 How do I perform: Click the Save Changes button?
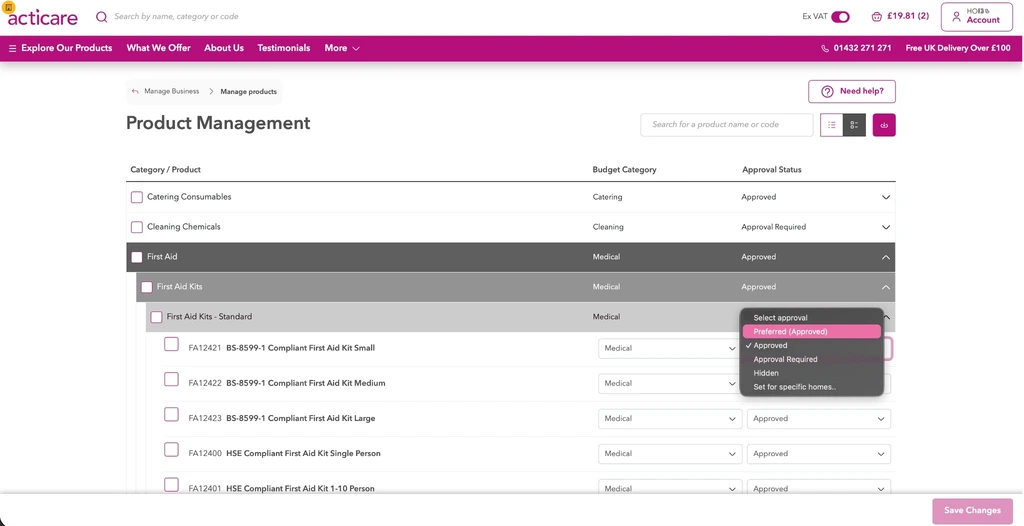coord(972,510)
